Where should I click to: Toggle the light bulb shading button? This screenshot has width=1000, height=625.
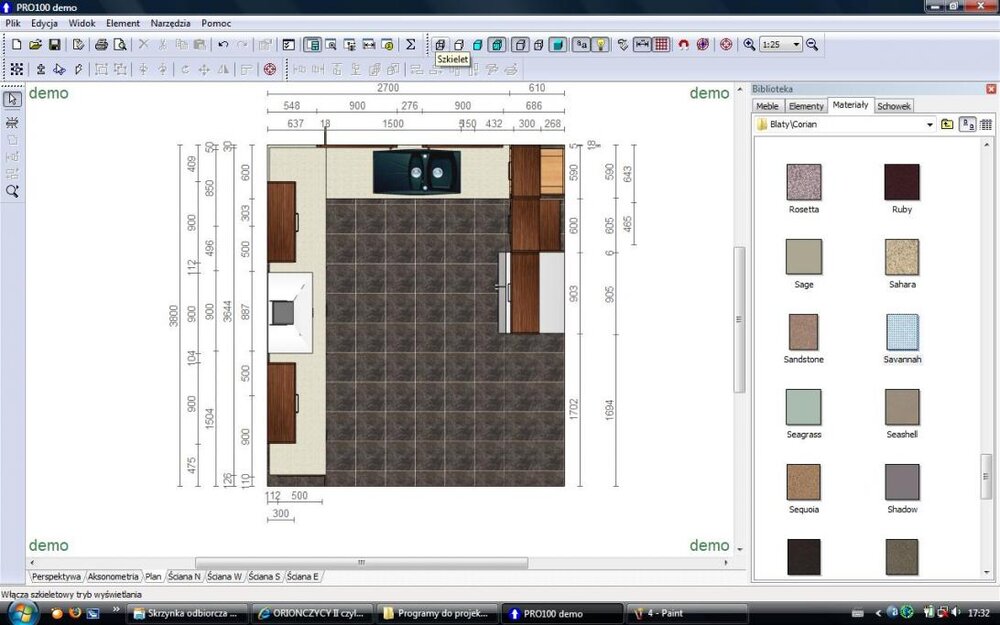pyautogui.click(x=600, y=45)
